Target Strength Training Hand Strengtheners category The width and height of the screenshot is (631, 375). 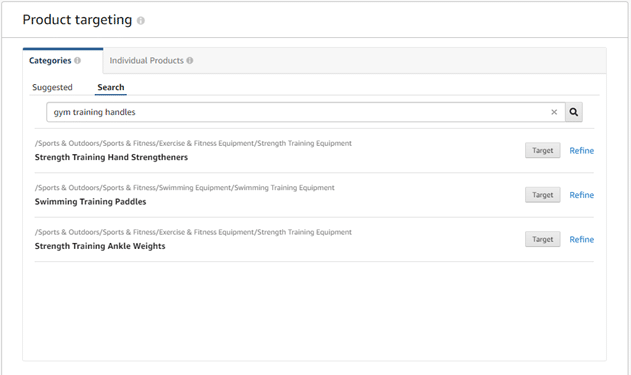(x=542, y=150)
